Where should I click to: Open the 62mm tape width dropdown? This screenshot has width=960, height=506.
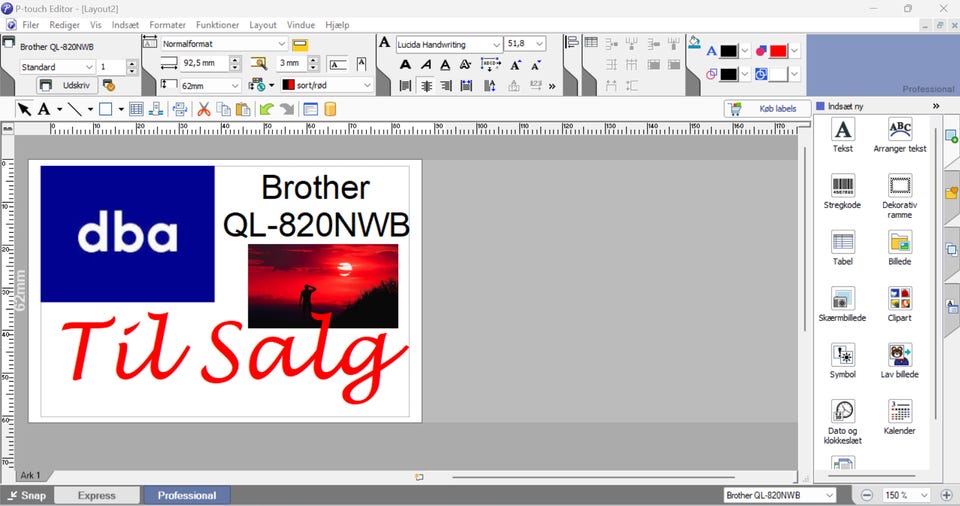click(234, 86)
